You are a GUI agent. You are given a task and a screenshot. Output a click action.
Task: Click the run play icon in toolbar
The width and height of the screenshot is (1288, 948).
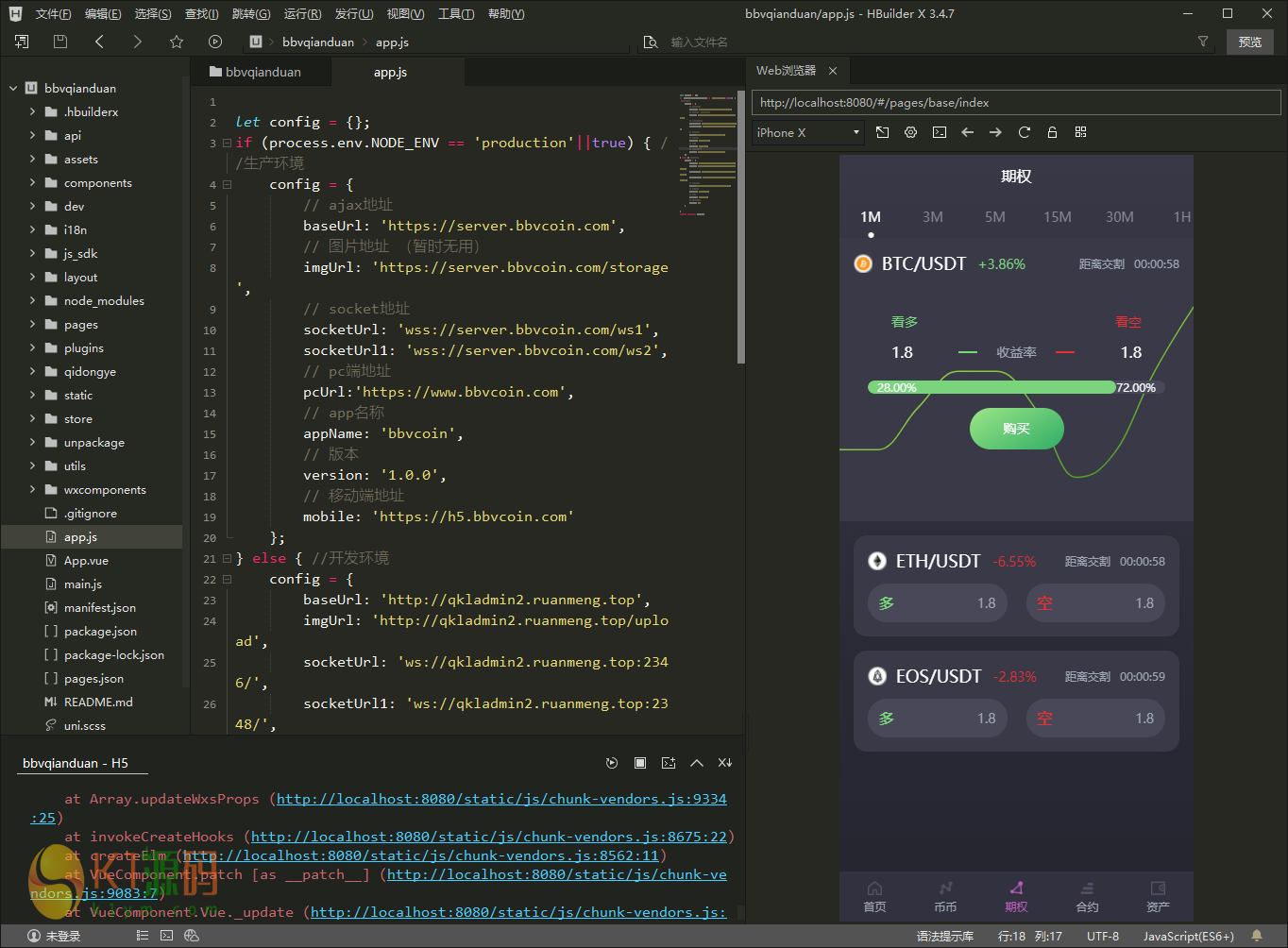[215, 42]
